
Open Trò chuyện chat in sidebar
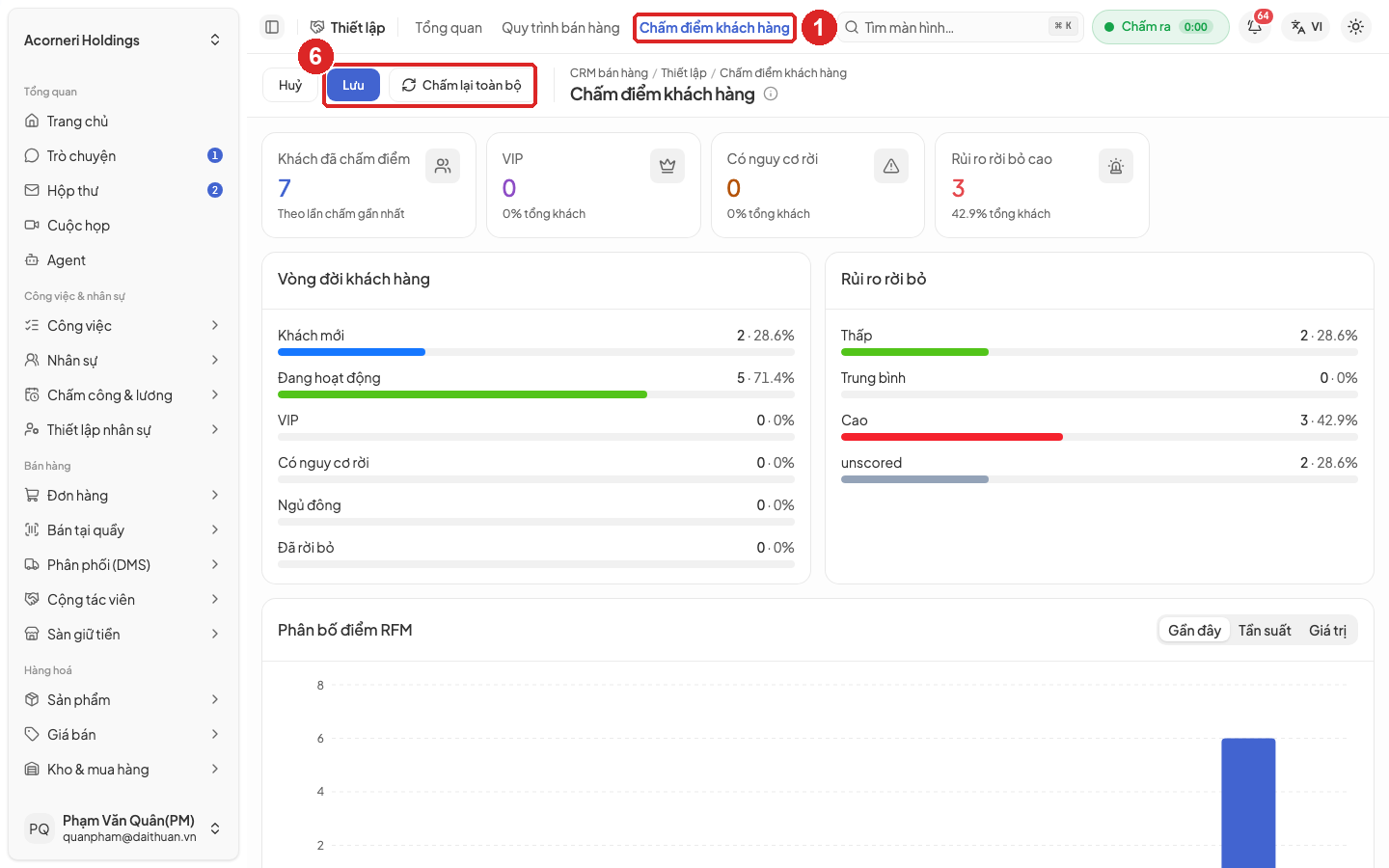point(123,156)
